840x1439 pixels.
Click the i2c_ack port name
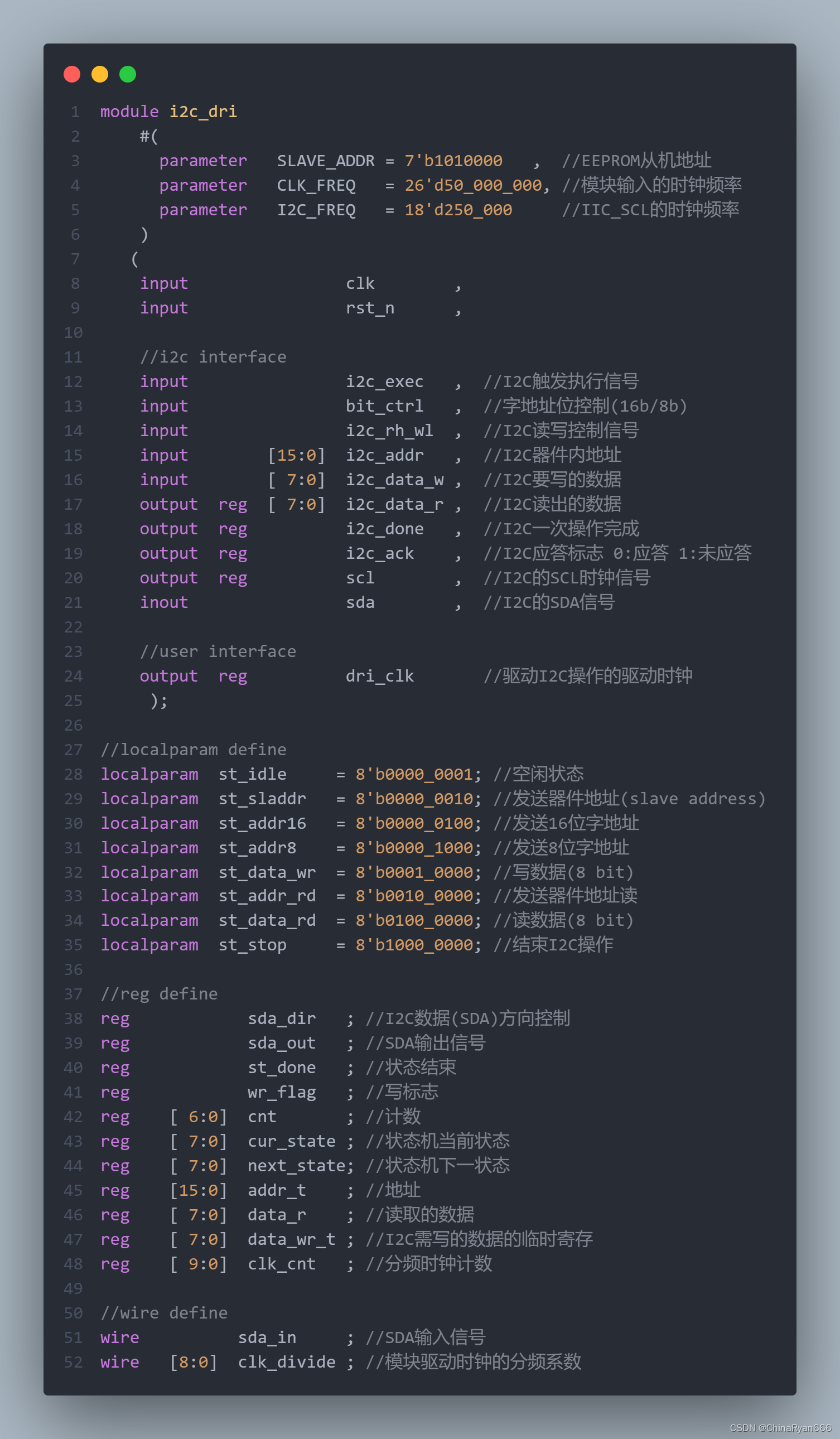(x=380, y=554)
